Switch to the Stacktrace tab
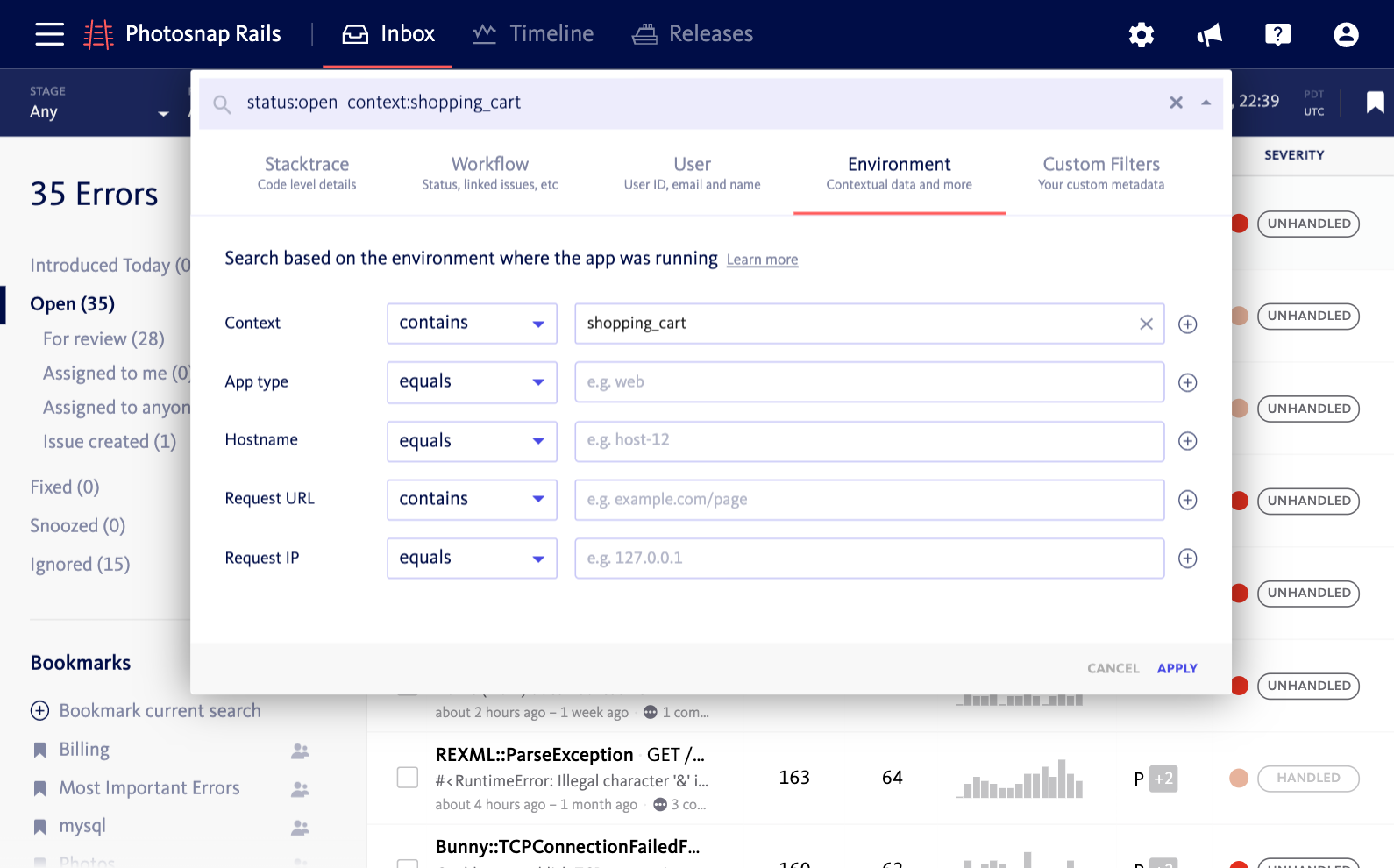Viewport: 1394px width, 868px height. pyautogui.click(x=307, y=173)
